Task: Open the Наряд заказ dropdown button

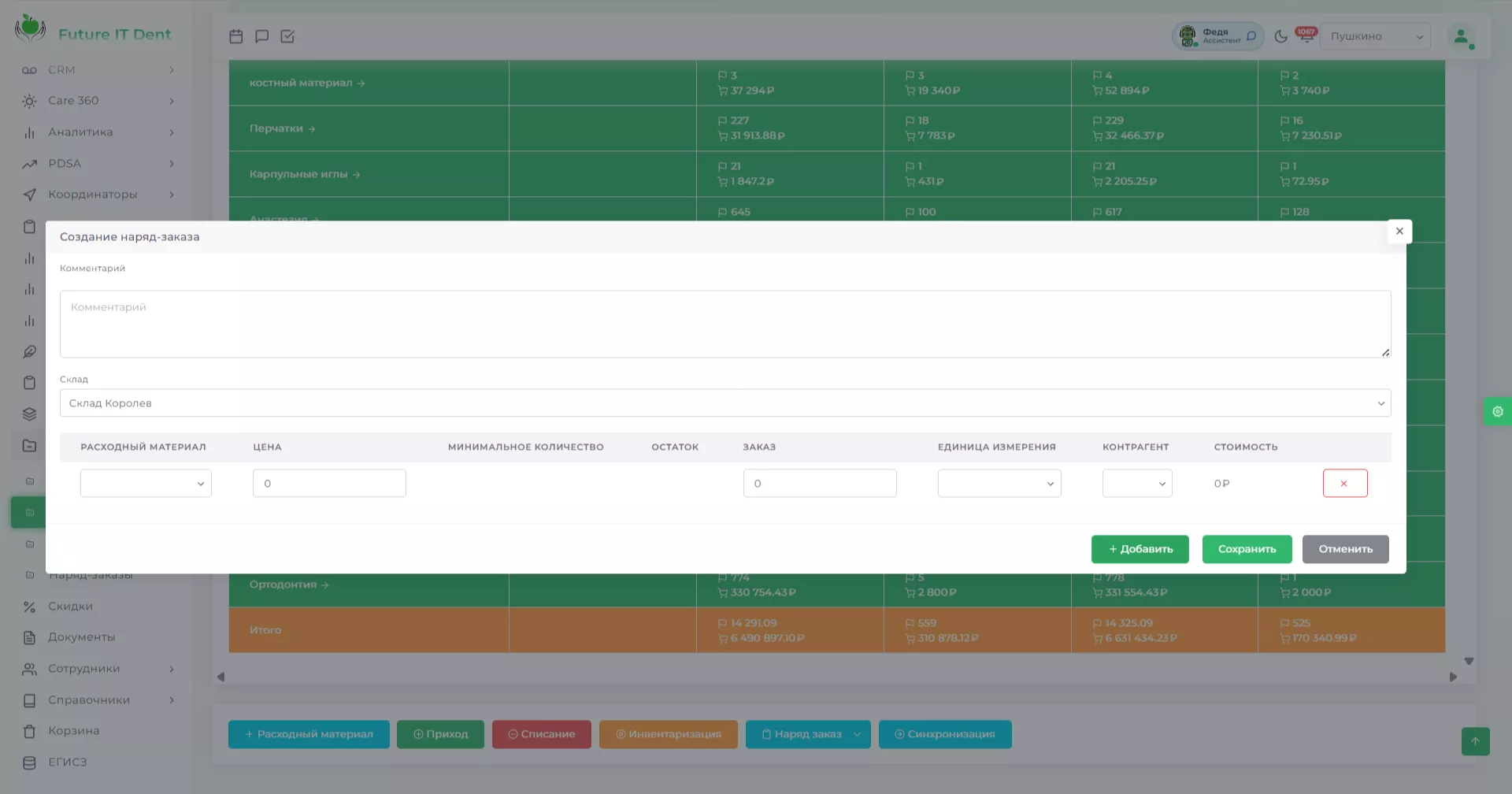Action: pyautogui.click(x=808, y=734)
